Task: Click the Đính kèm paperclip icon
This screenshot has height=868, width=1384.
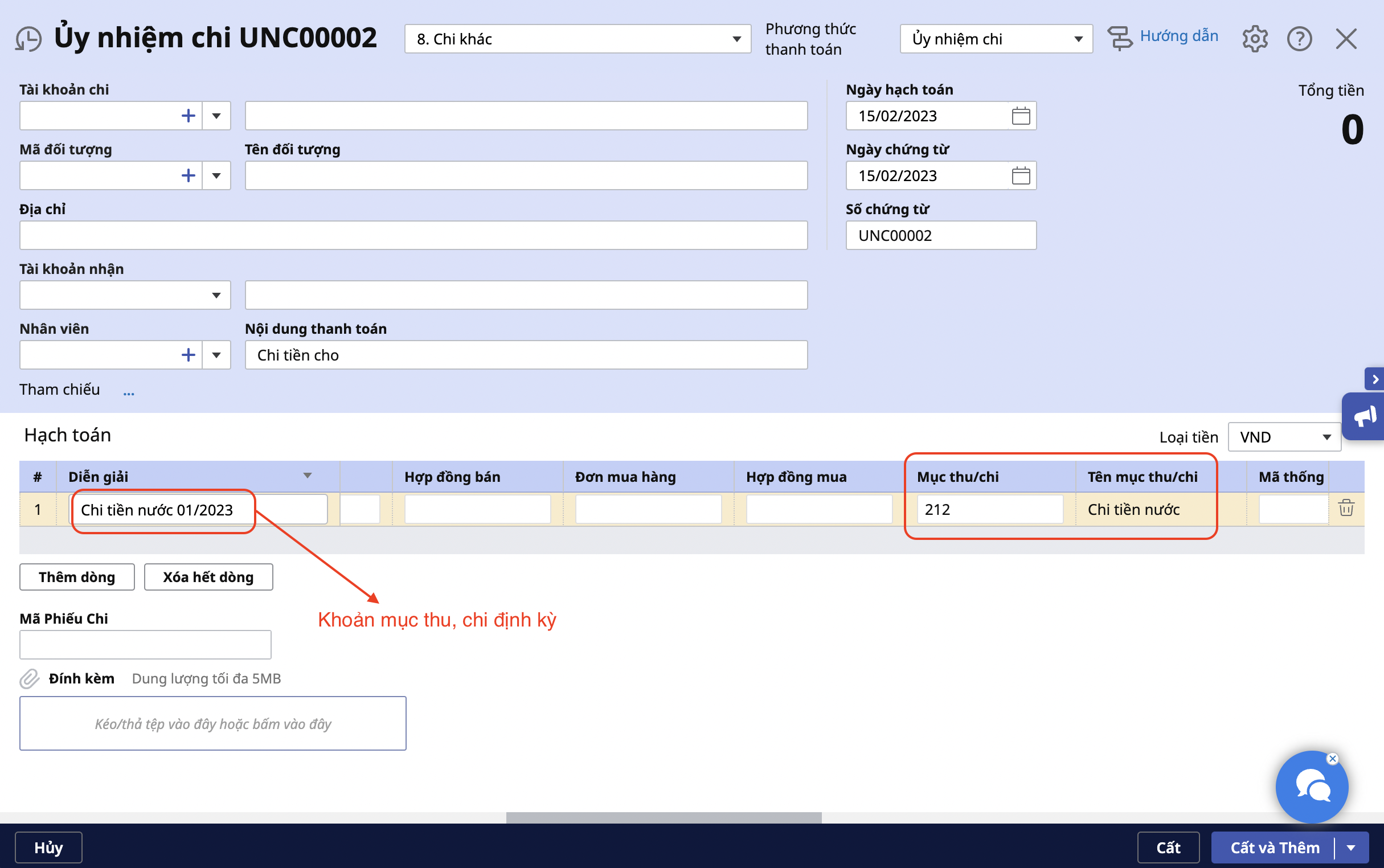Action: pyautogui.click(x=29, y=678)
